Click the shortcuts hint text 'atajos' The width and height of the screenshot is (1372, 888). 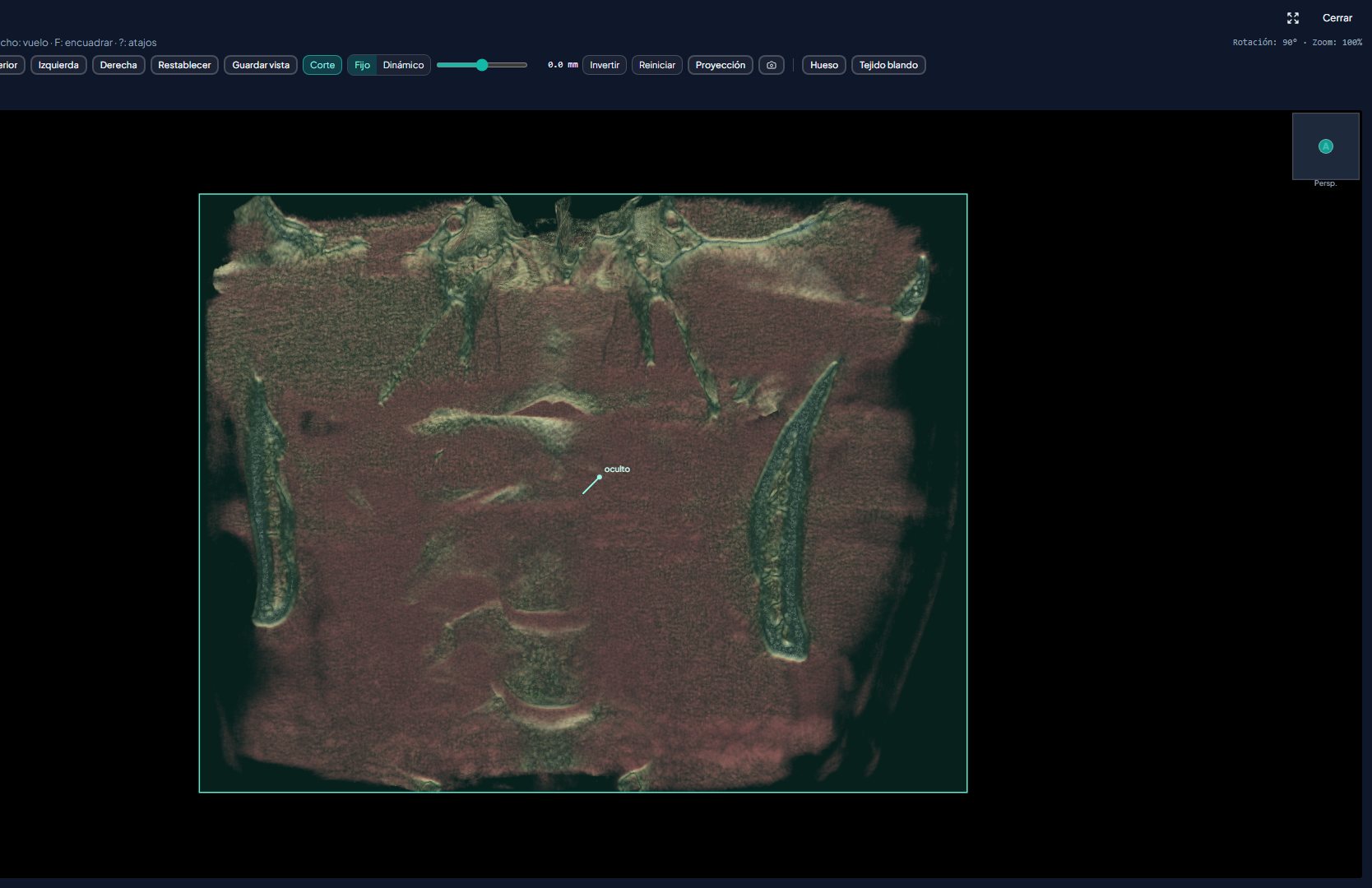142,43
